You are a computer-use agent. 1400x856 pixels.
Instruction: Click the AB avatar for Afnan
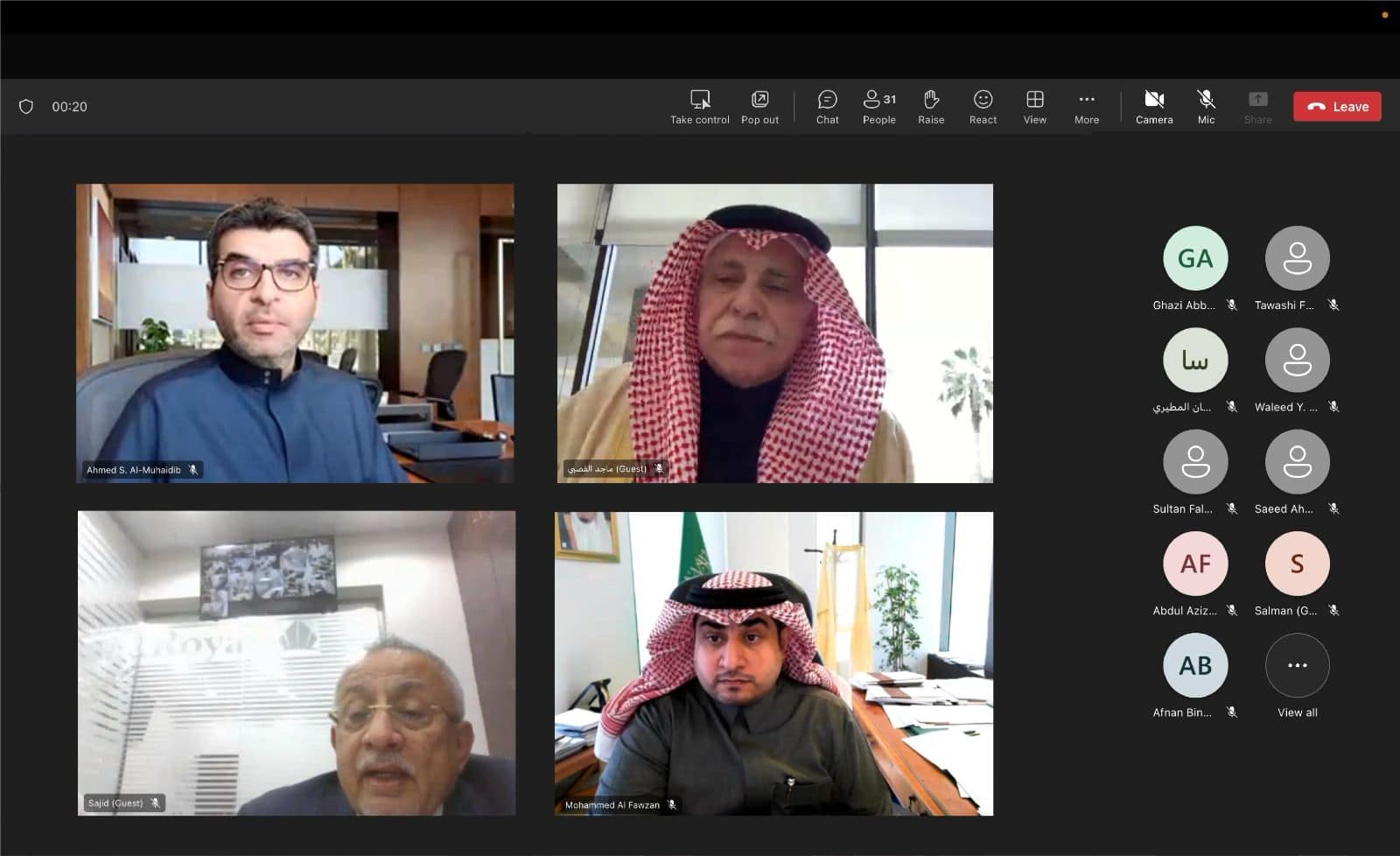[1194, 666]
